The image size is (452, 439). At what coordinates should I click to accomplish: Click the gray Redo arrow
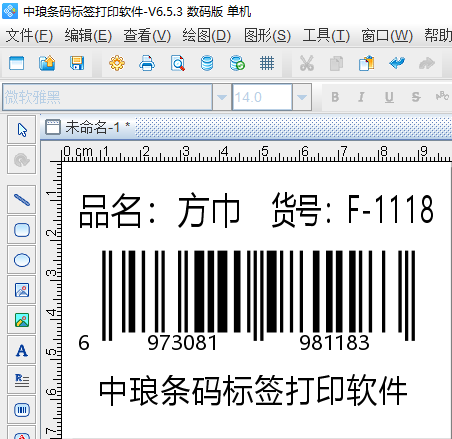(427, 63)
